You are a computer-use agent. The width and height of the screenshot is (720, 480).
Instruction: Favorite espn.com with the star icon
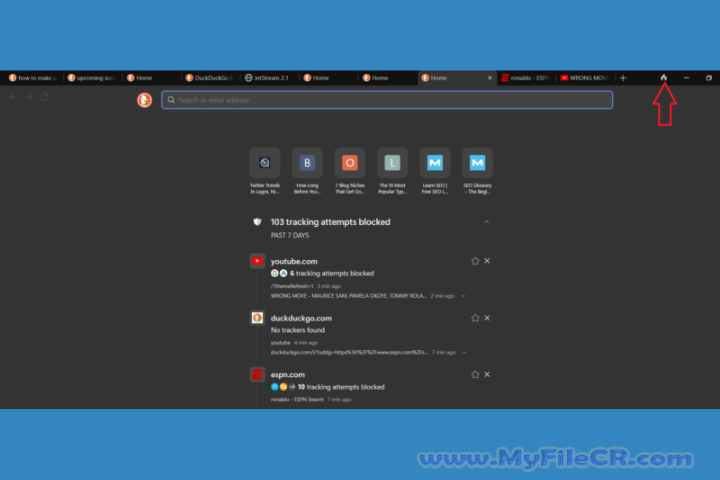coord(475,374)
